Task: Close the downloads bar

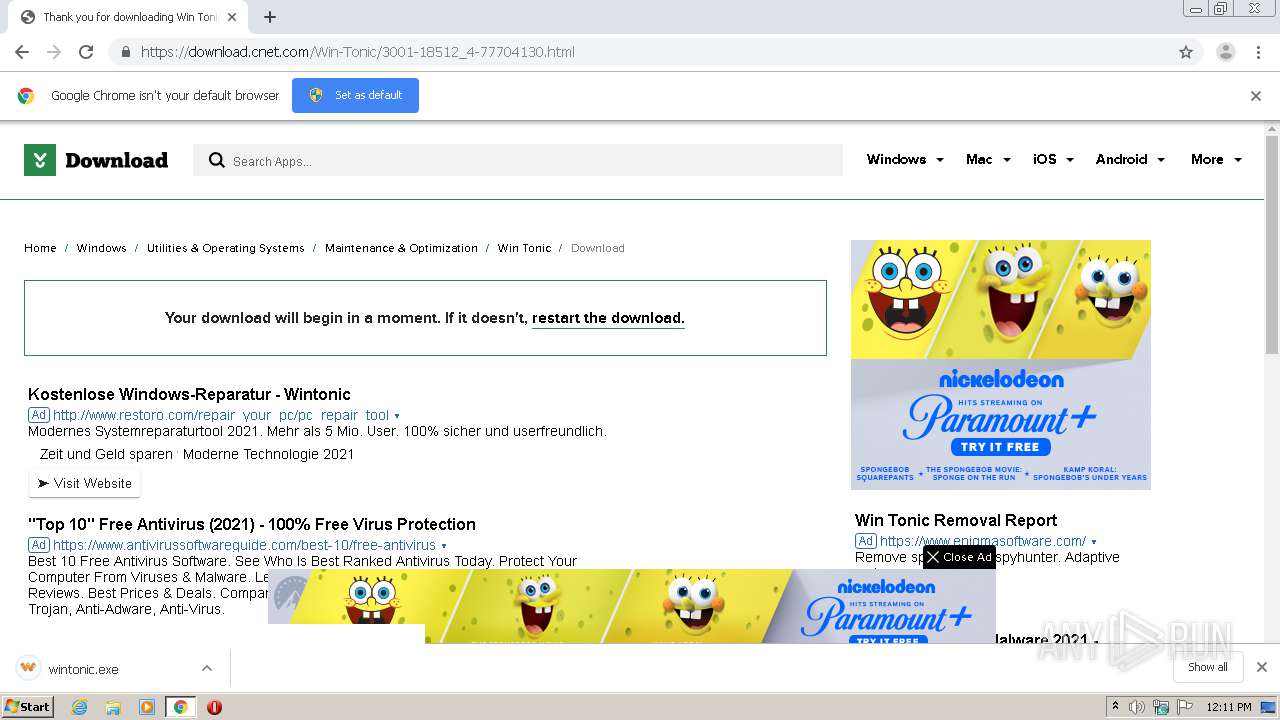Action: [1262, 667]
